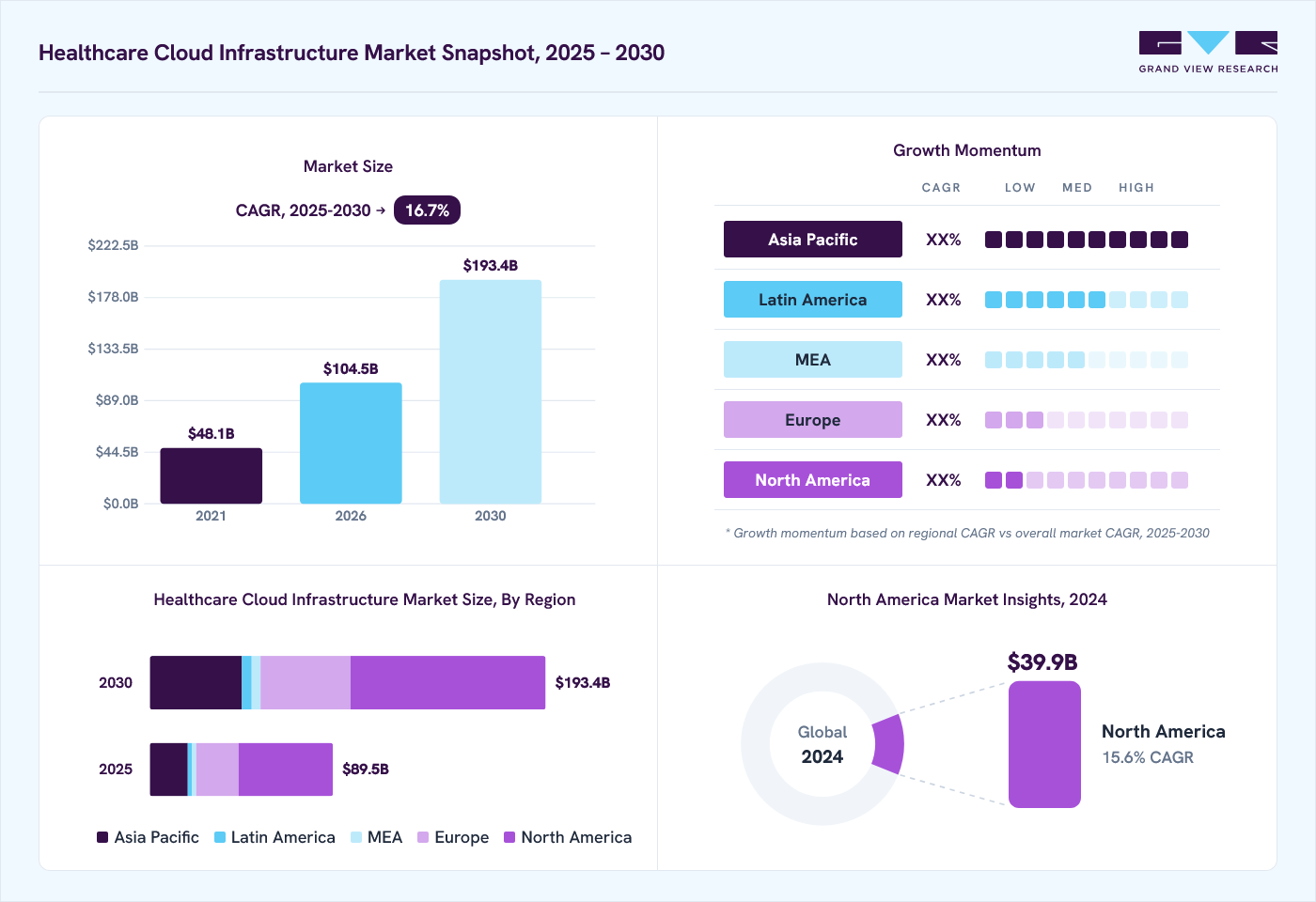Select Asia Pacific segment of 2025 stacked bar

click(169, 770)
